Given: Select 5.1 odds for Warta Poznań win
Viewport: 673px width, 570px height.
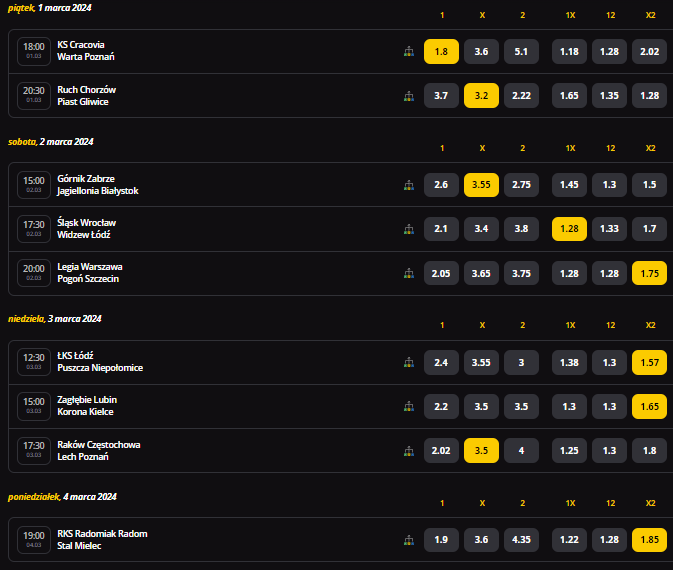Looking at the screenshot, I should (x=521, y=52).
